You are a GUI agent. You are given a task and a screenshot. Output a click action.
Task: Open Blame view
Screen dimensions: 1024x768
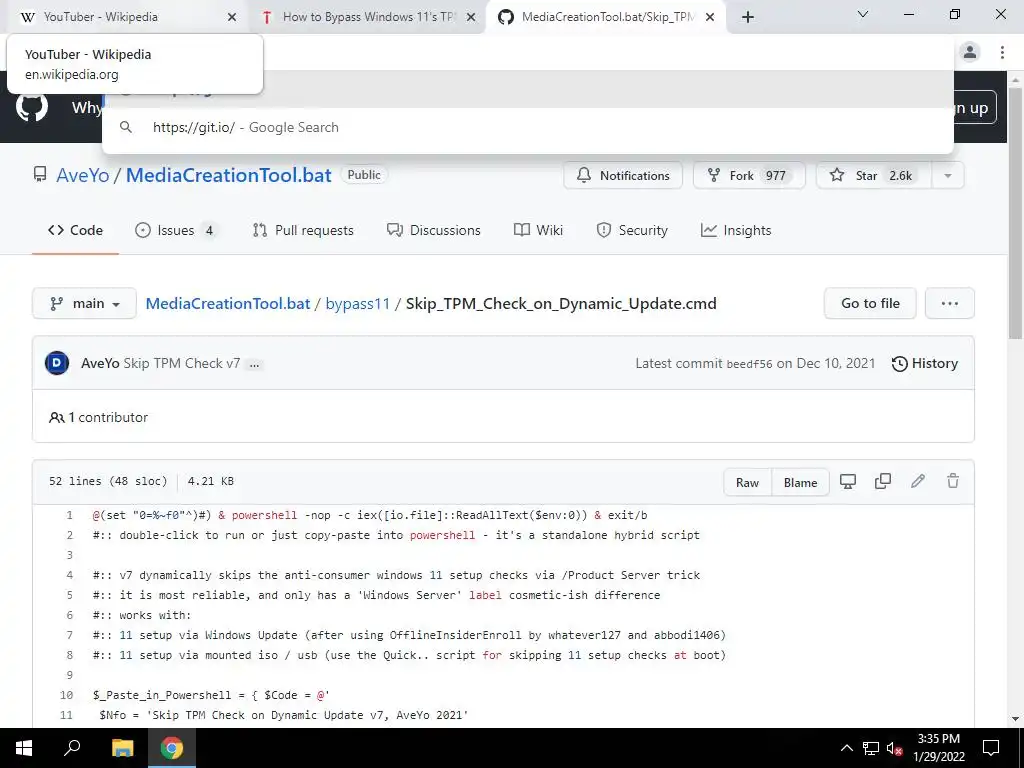click(800, 483)
